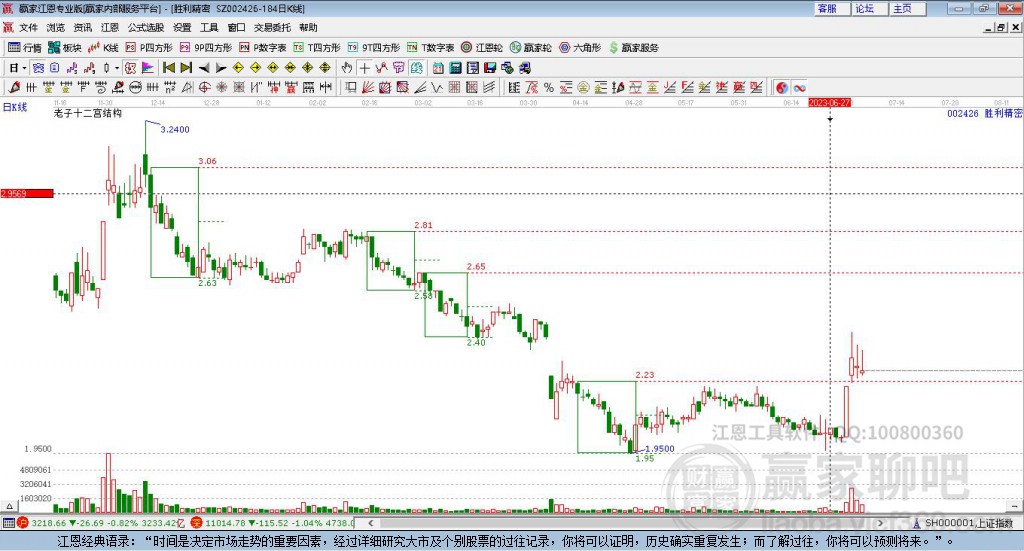Open the 浏览 menu

coord(56,27)
